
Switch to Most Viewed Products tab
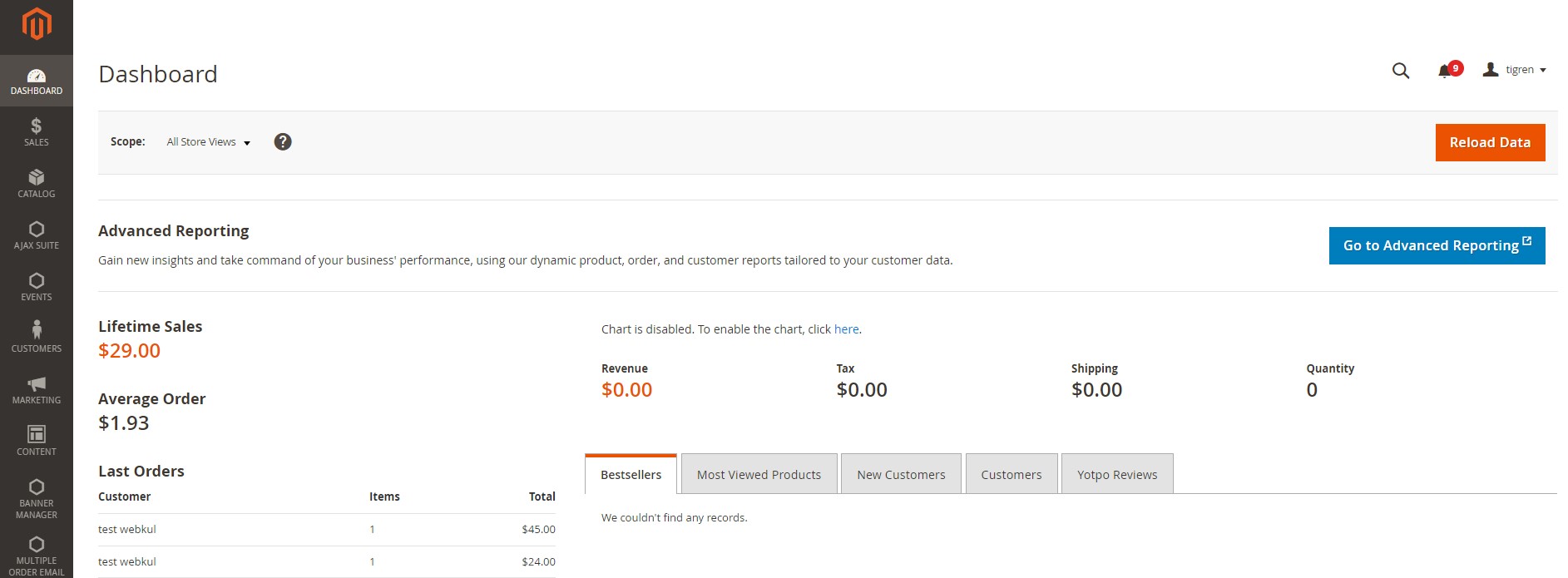(x=759, y=474)
